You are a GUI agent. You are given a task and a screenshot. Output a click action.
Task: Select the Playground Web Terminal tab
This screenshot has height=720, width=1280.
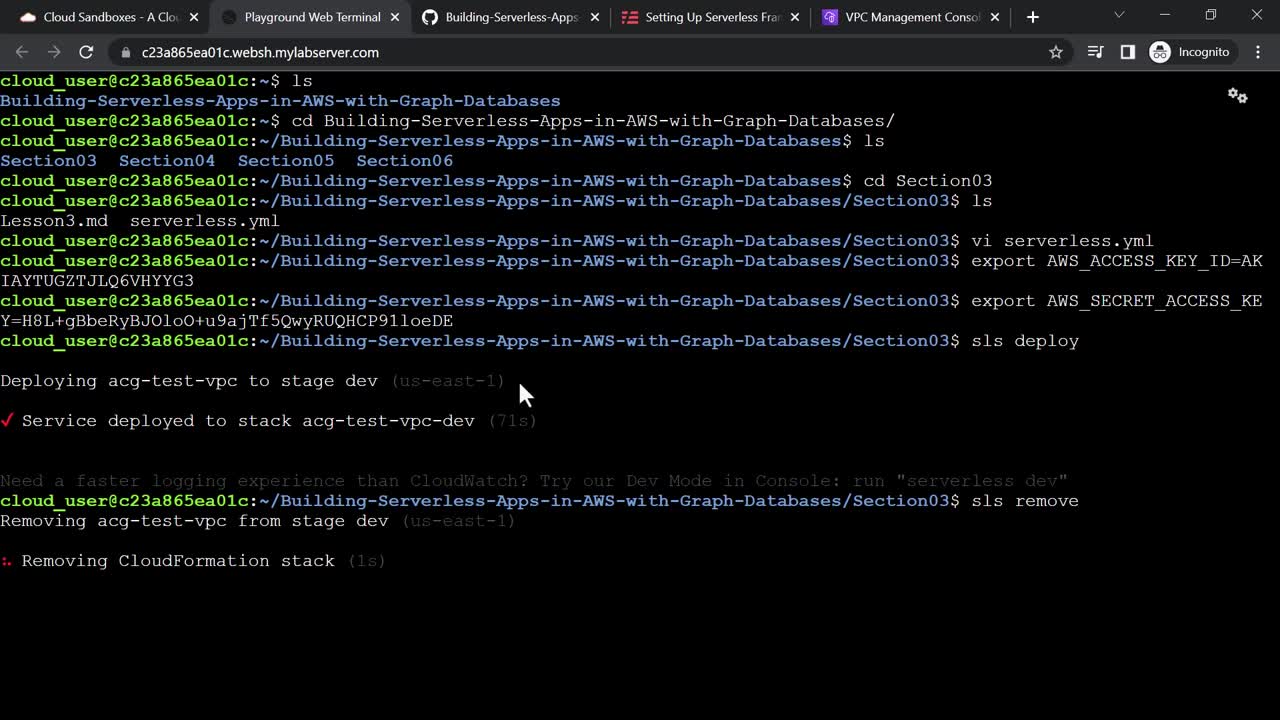[x=310, y=17]
